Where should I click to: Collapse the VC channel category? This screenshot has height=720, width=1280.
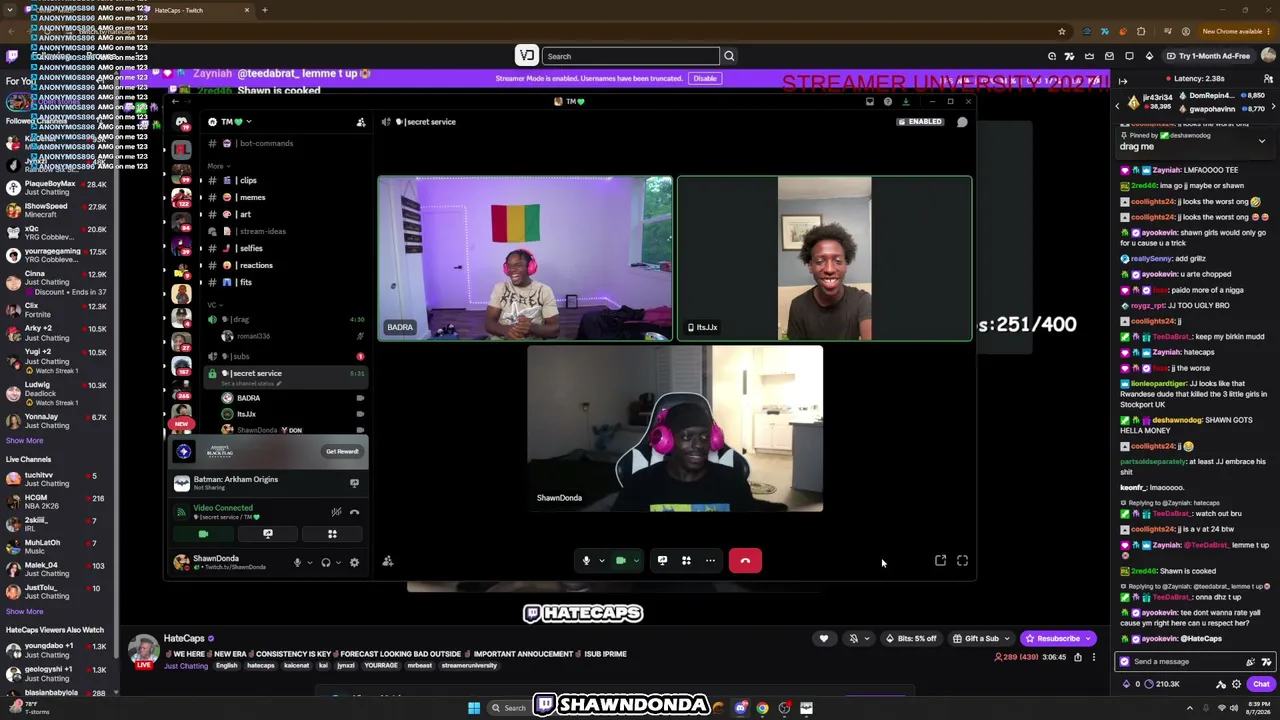[213, 304]
